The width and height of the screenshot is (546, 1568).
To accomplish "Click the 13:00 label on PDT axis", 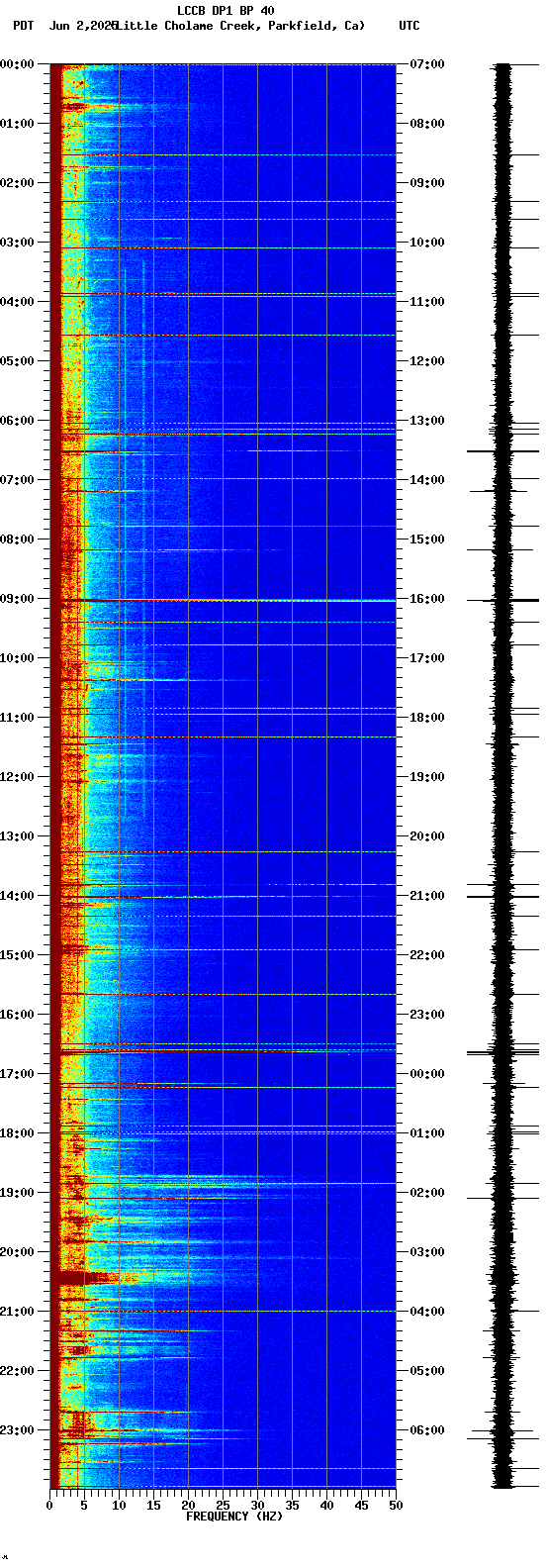I will [17, 836].
